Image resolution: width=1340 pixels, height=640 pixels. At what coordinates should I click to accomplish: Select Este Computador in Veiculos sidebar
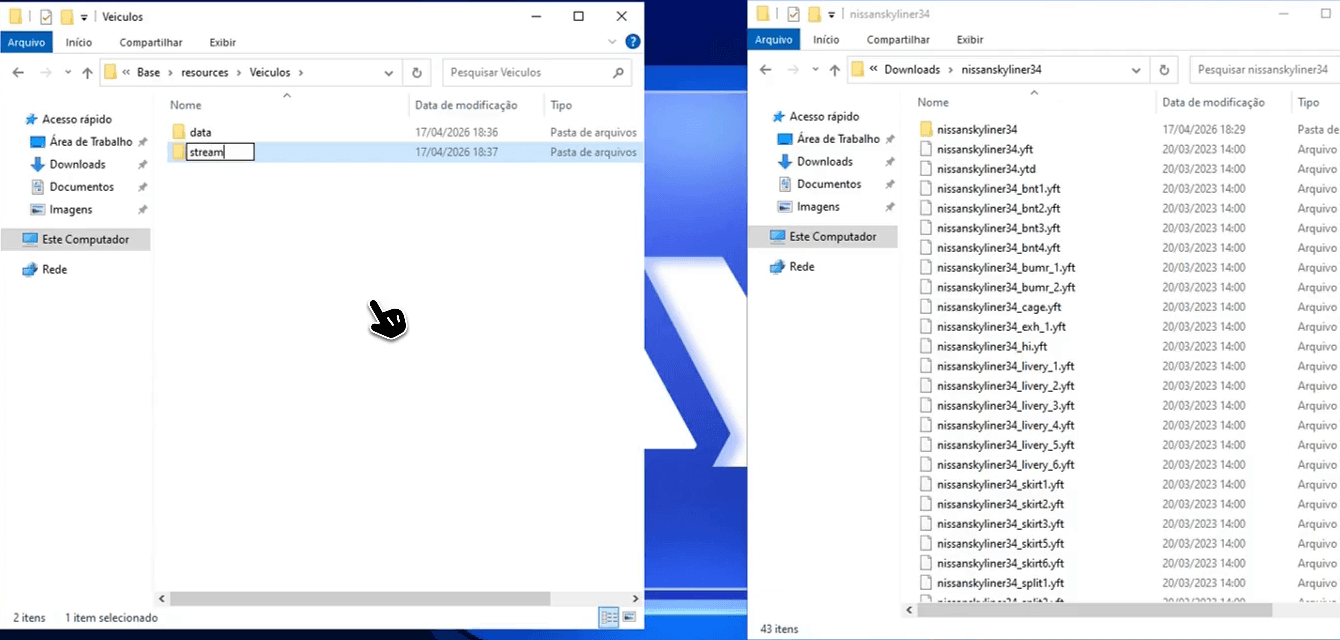76,239
